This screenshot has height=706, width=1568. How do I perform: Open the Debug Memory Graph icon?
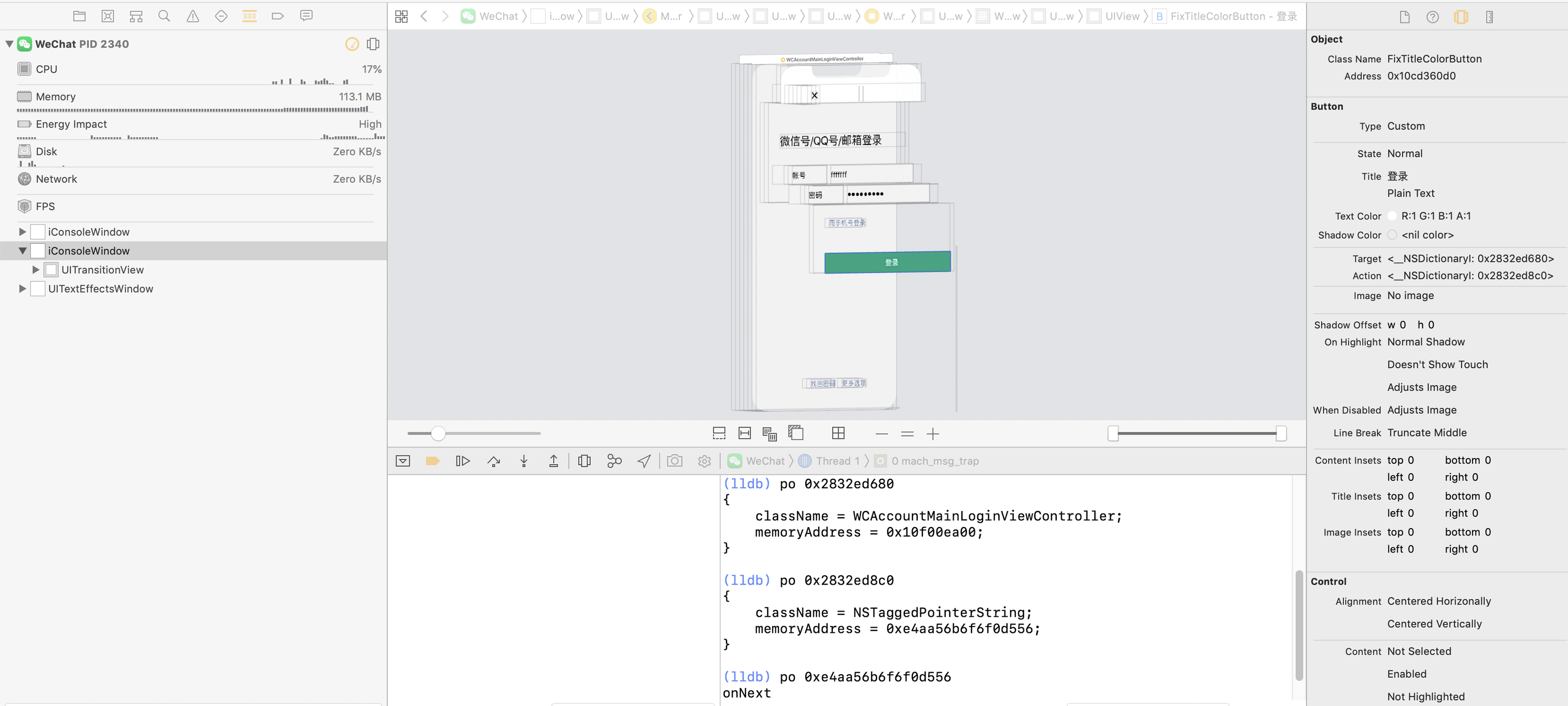[614, 461]
